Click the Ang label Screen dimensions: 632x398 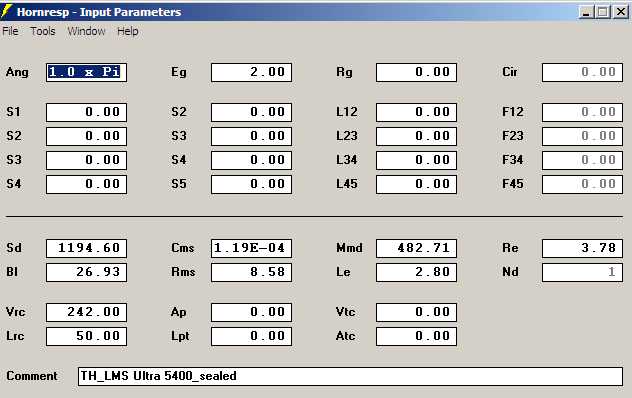click(17, 73)
